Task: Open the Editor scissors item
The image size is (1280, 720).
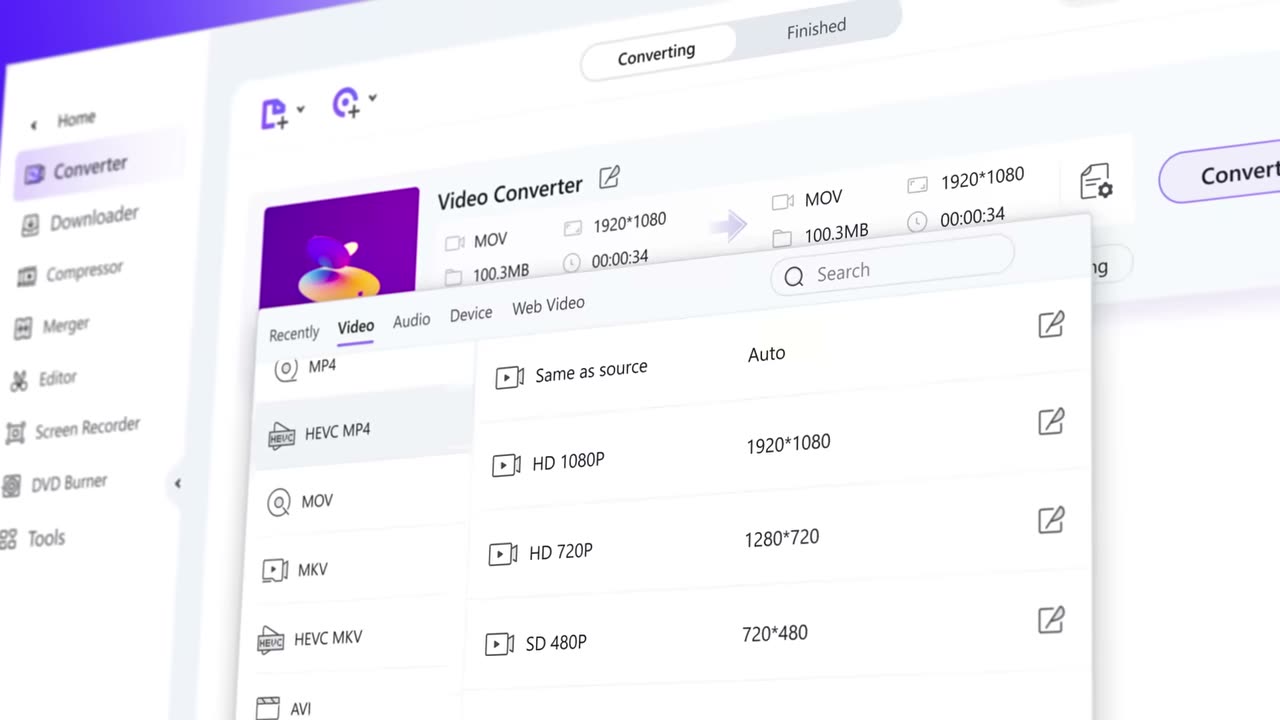Action: tap(44, 379)
